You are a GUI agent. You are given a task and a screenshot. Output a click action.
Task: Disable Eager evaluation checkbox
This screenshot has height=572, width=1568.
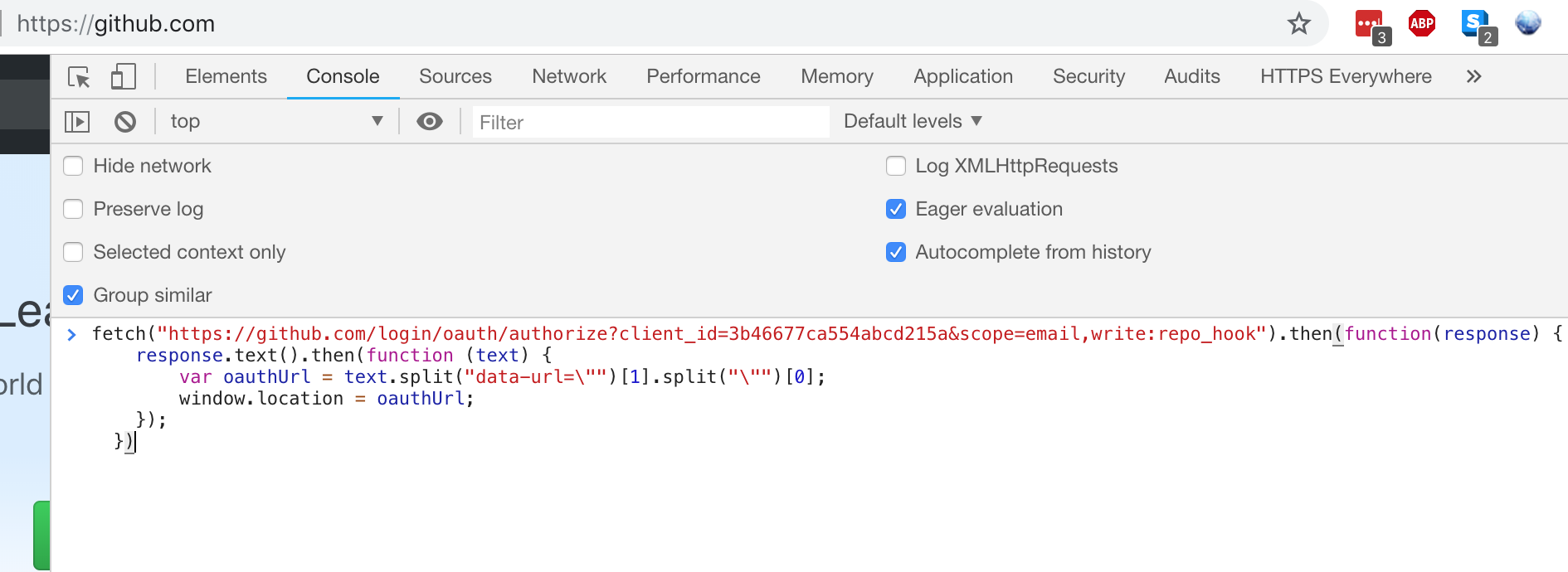click(x=896, y=209)
